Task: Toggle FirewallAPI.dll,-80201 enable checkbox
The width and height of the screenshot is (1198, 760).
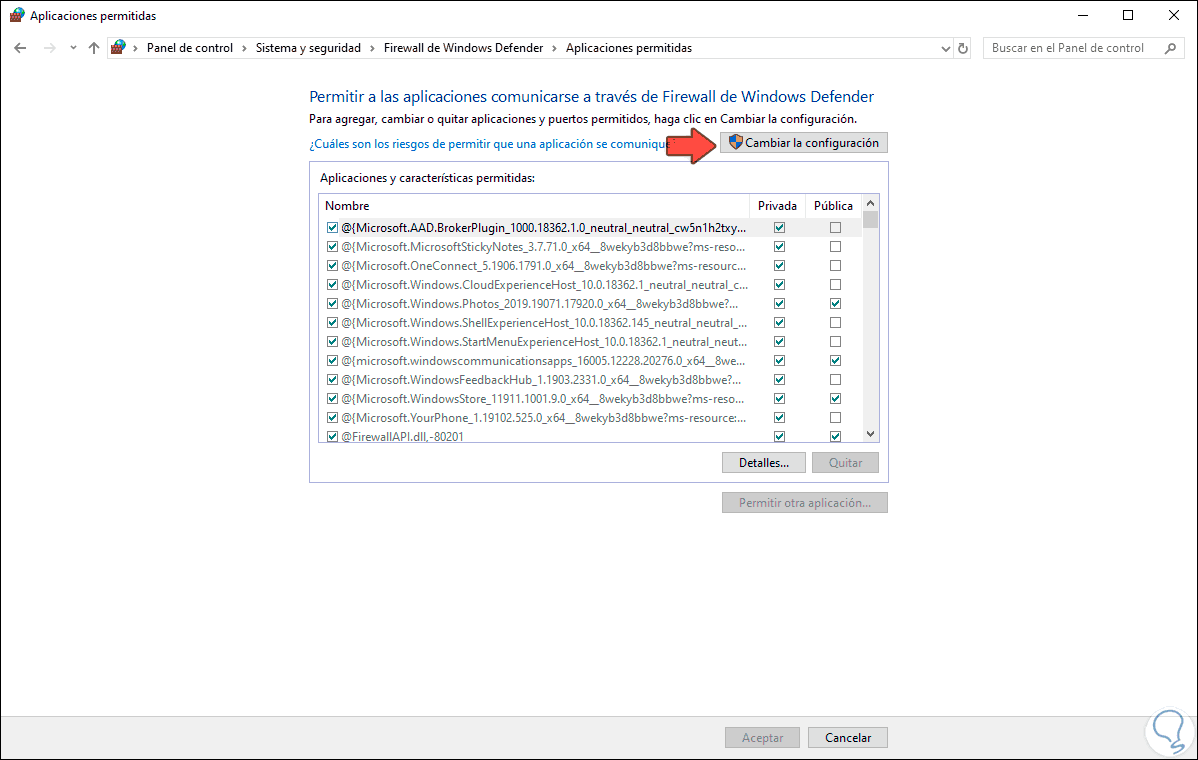Action: [x=332, y=437]
